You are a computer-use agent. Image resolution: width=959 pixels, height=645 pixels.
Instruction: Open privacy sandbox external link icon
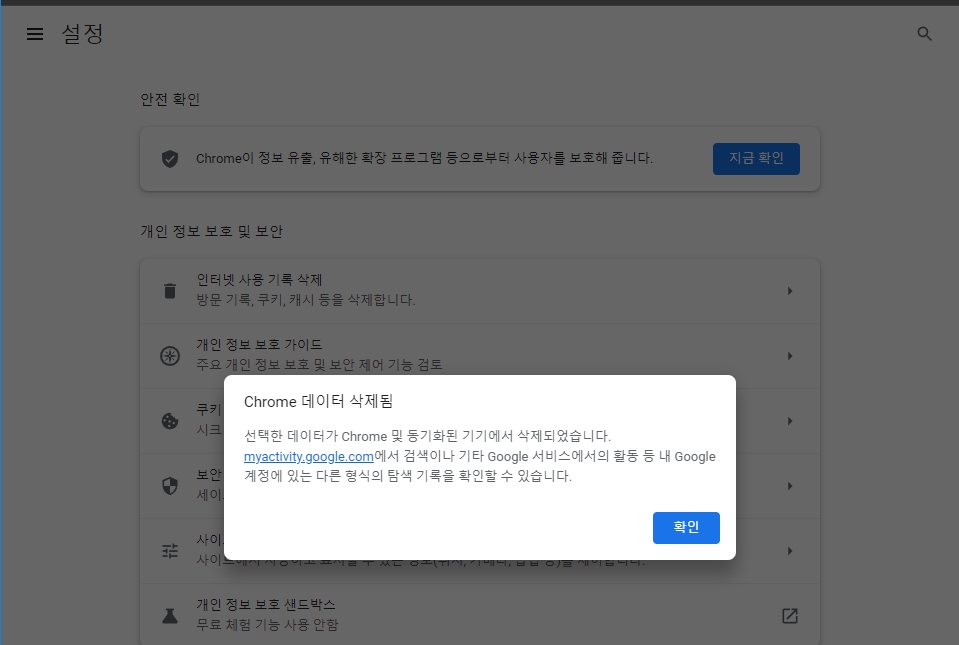[x=790, y=616]
